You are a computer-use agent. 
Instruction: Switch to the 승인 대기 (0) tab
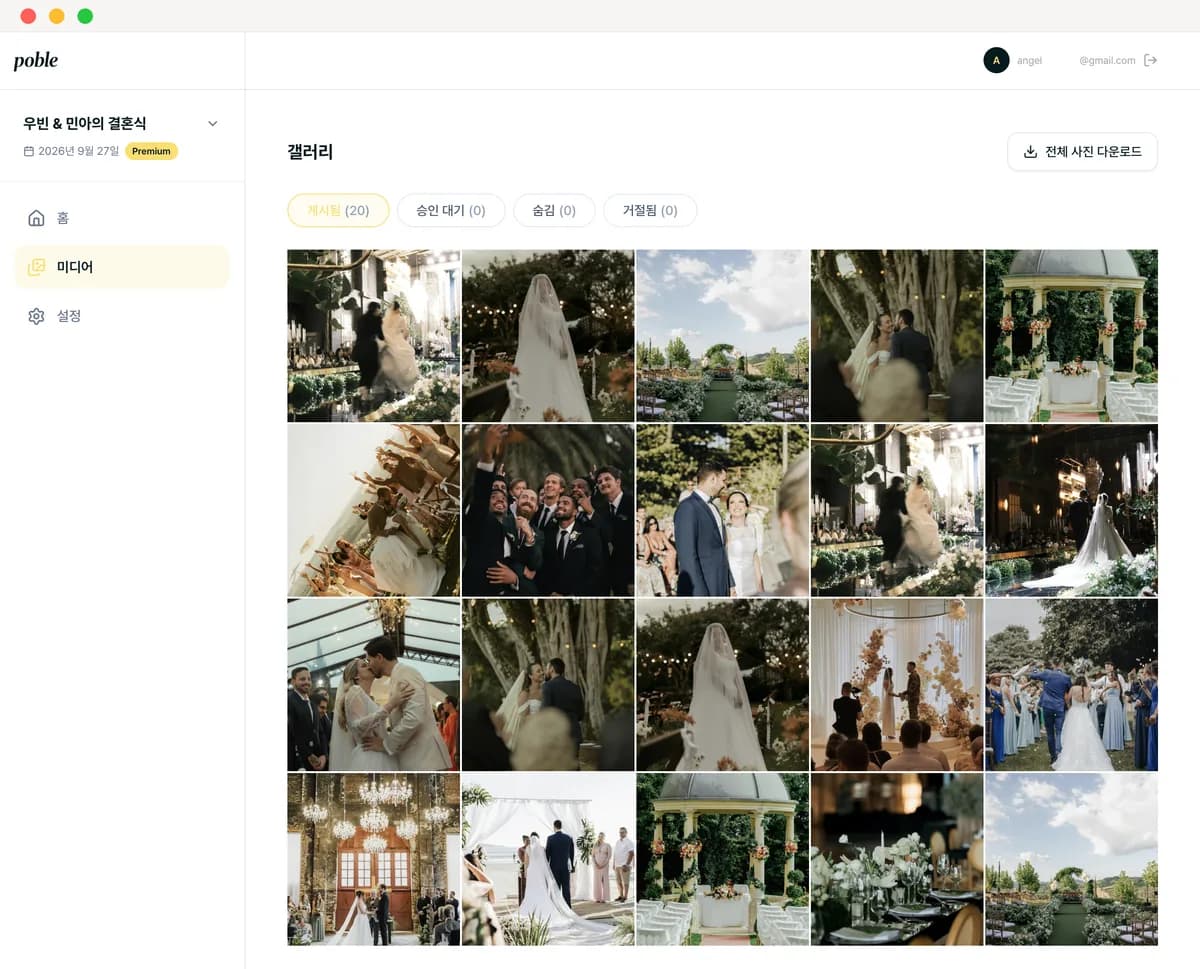click(x=450, y=210)
